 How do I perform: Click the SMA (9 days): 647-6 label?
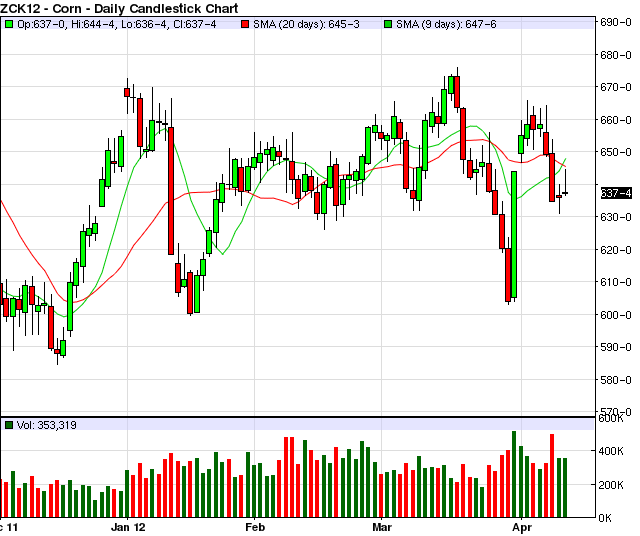(446, 24)
